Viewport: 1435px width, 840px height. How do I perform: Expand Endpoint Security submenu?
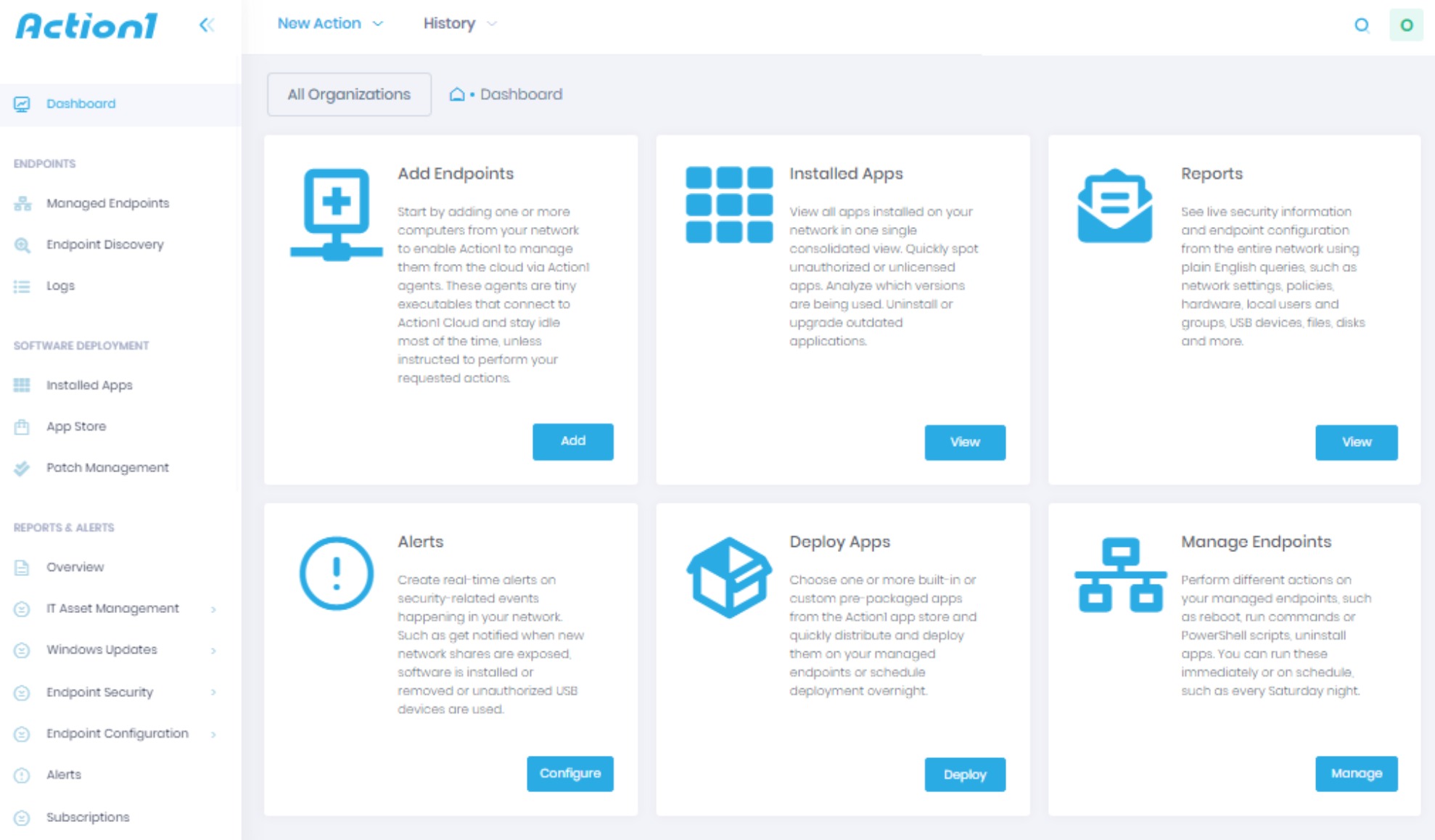(x=99, y=692)
